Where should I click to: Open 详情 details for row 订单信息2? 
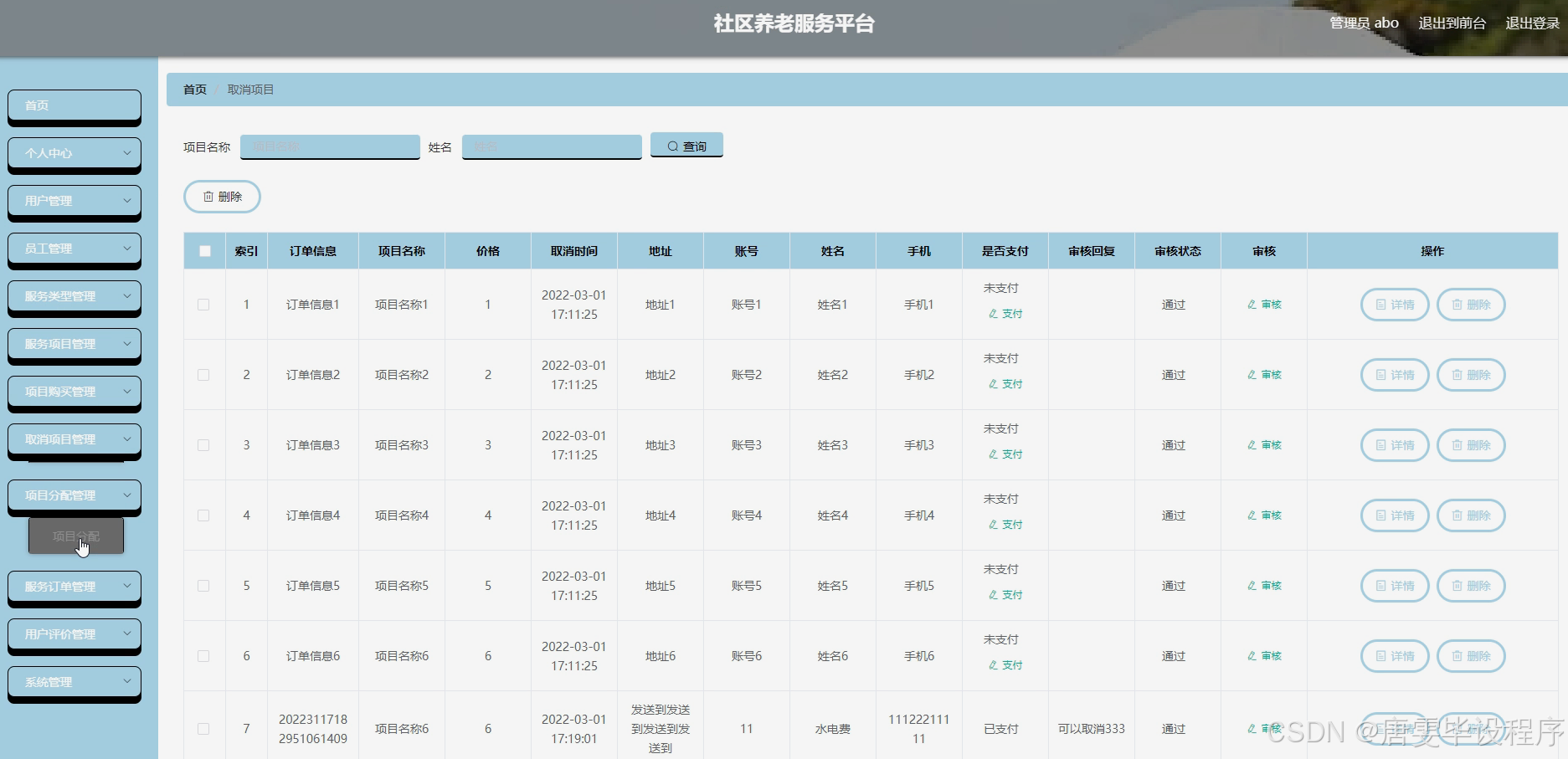click(x=1395, y=375)
